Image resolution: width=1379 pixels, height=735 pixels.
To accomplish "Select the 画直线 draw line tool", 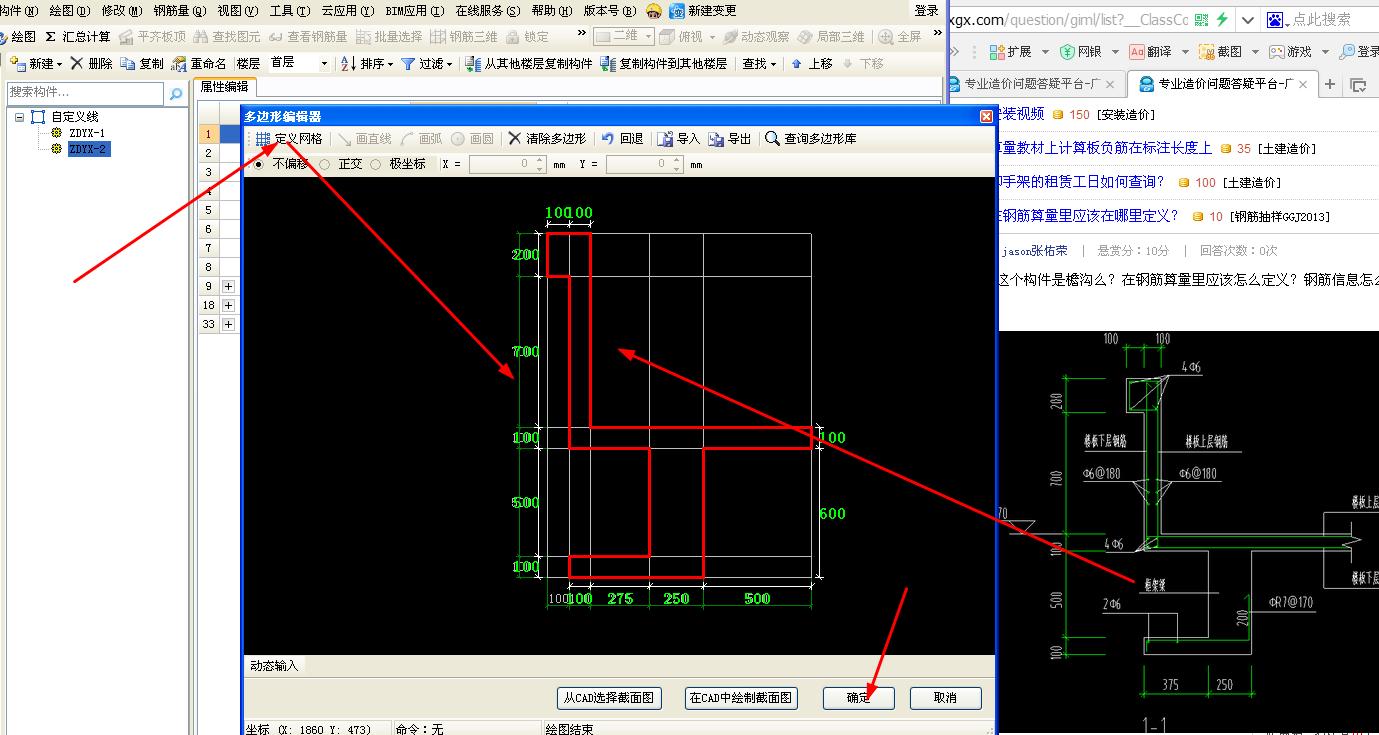I will pos(365,139).
